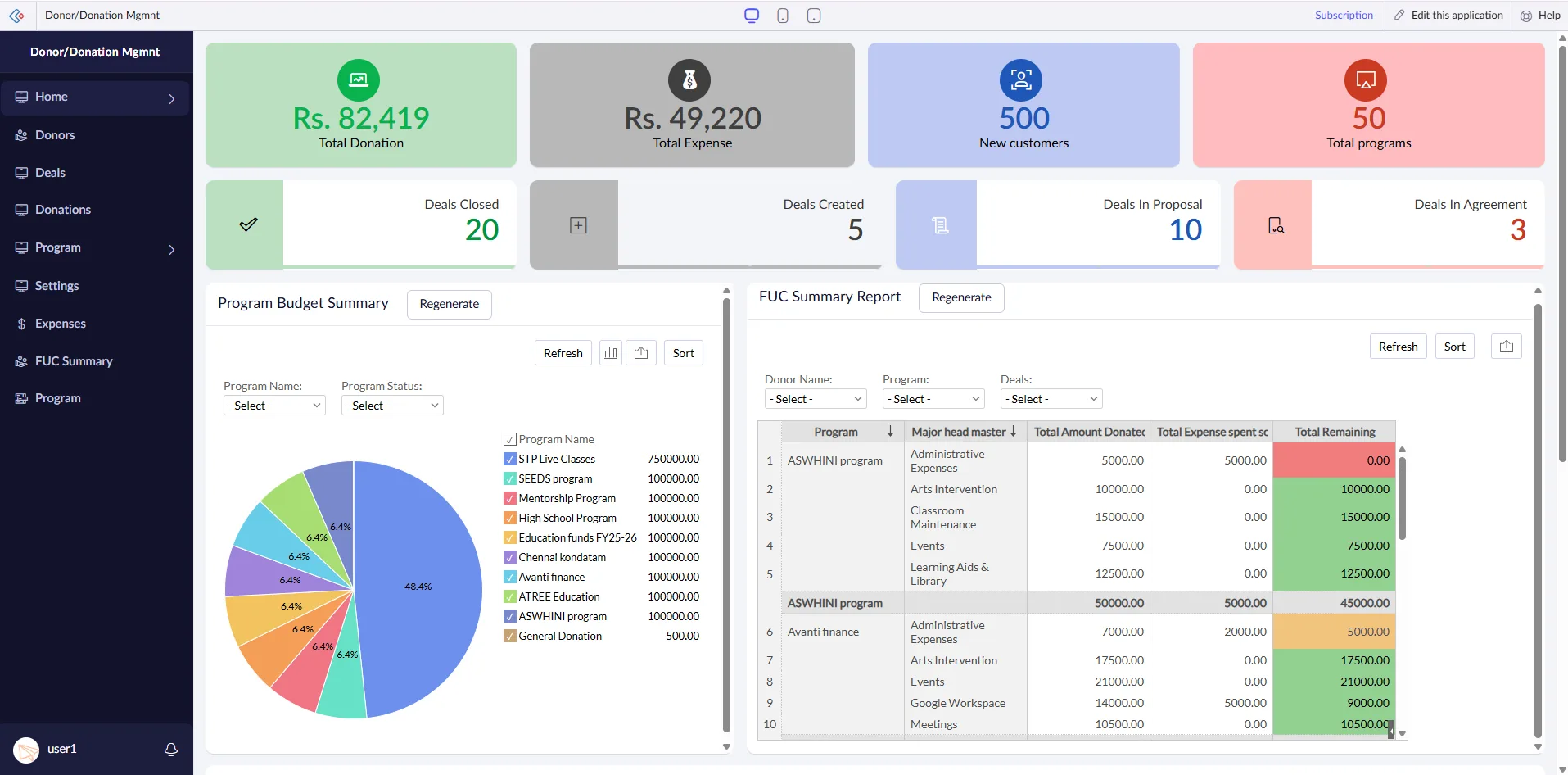Toggle the Program Name select-all checkbox
Image resolution: width=1568 pixels, height=775 pixels.
pyautogui.click(x=510, y=439)
